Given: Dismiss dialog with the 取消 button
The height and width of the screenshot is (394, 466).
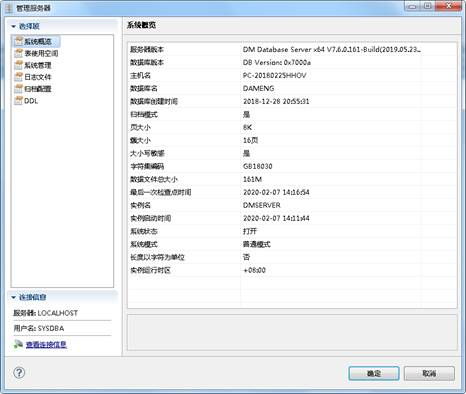Looking at the screenshot, I should 429,373.
